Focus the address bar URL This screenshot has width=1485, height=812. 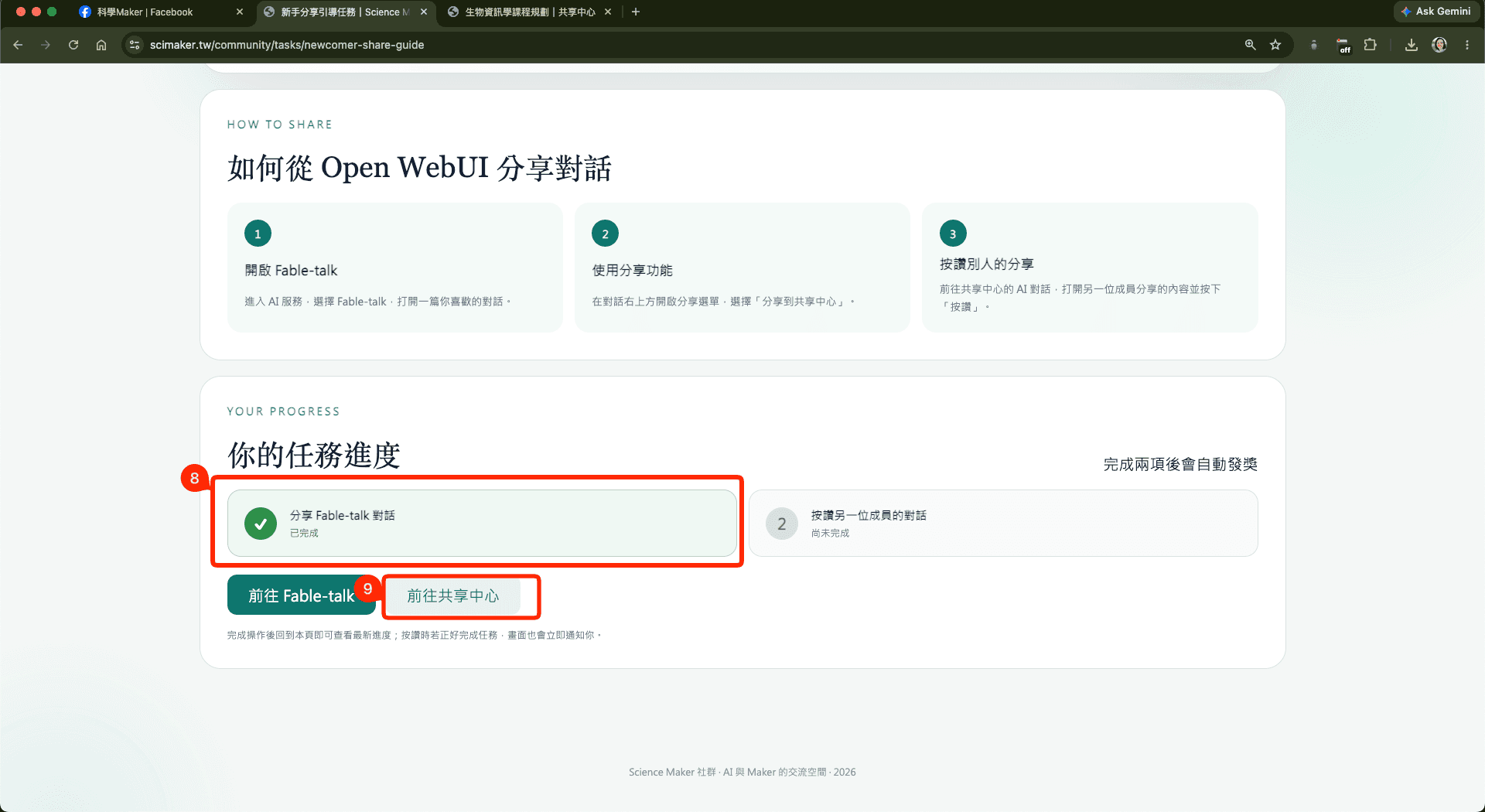(287, 45)
